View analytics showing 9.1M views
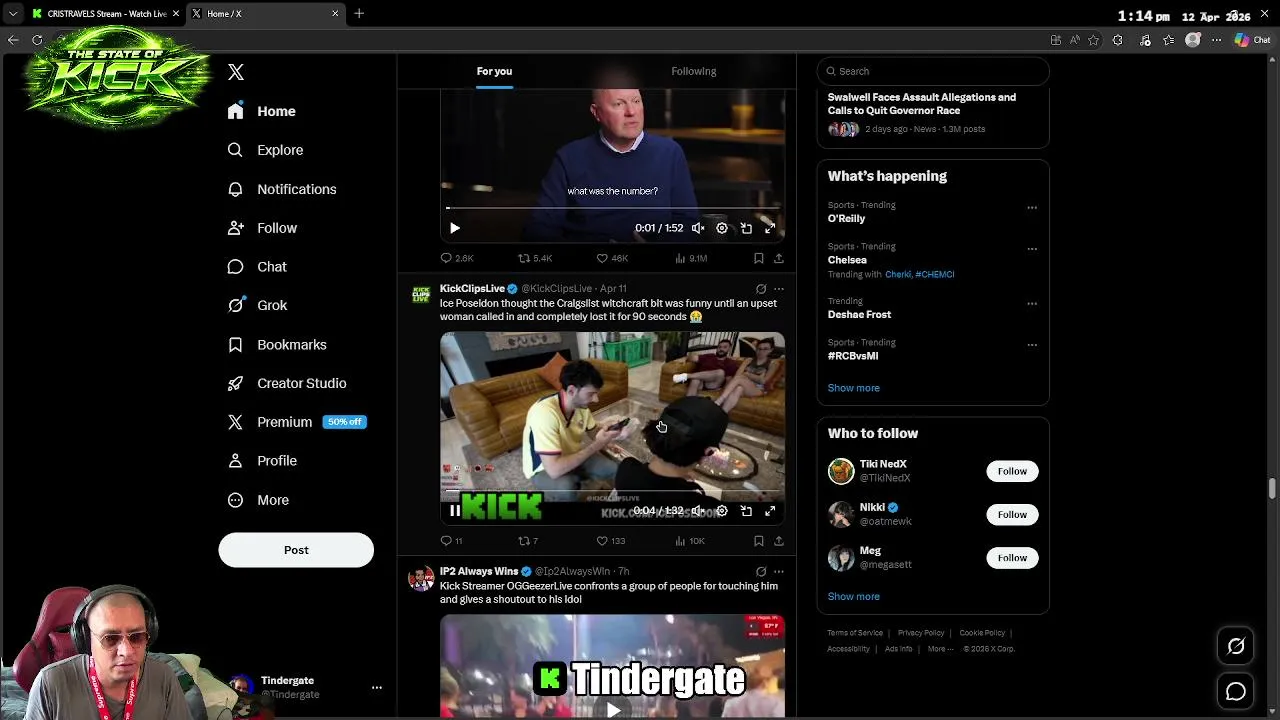The image size is (1280, 720). [x=691, y=258]
